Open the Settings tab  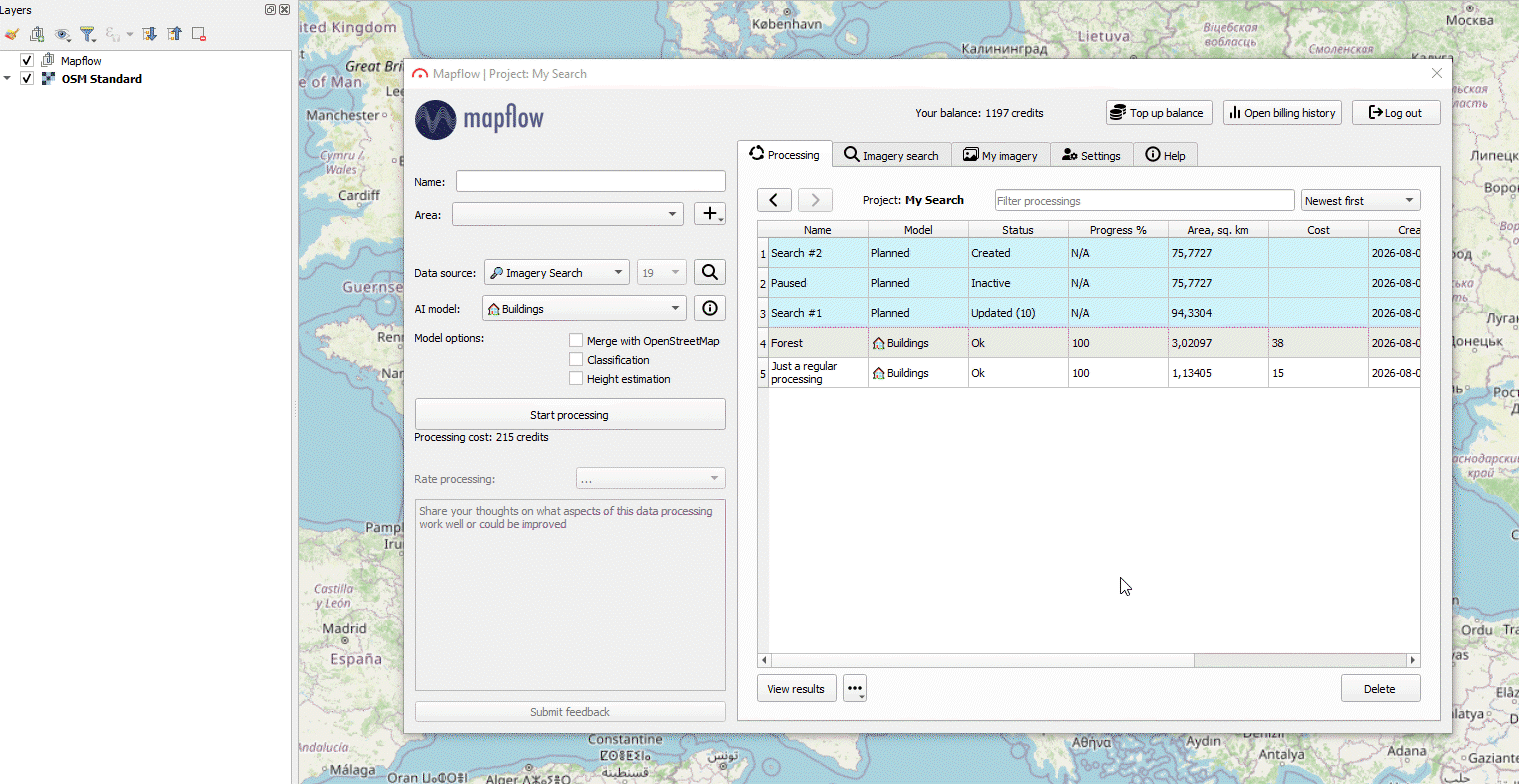click(x=1091, y=155)
